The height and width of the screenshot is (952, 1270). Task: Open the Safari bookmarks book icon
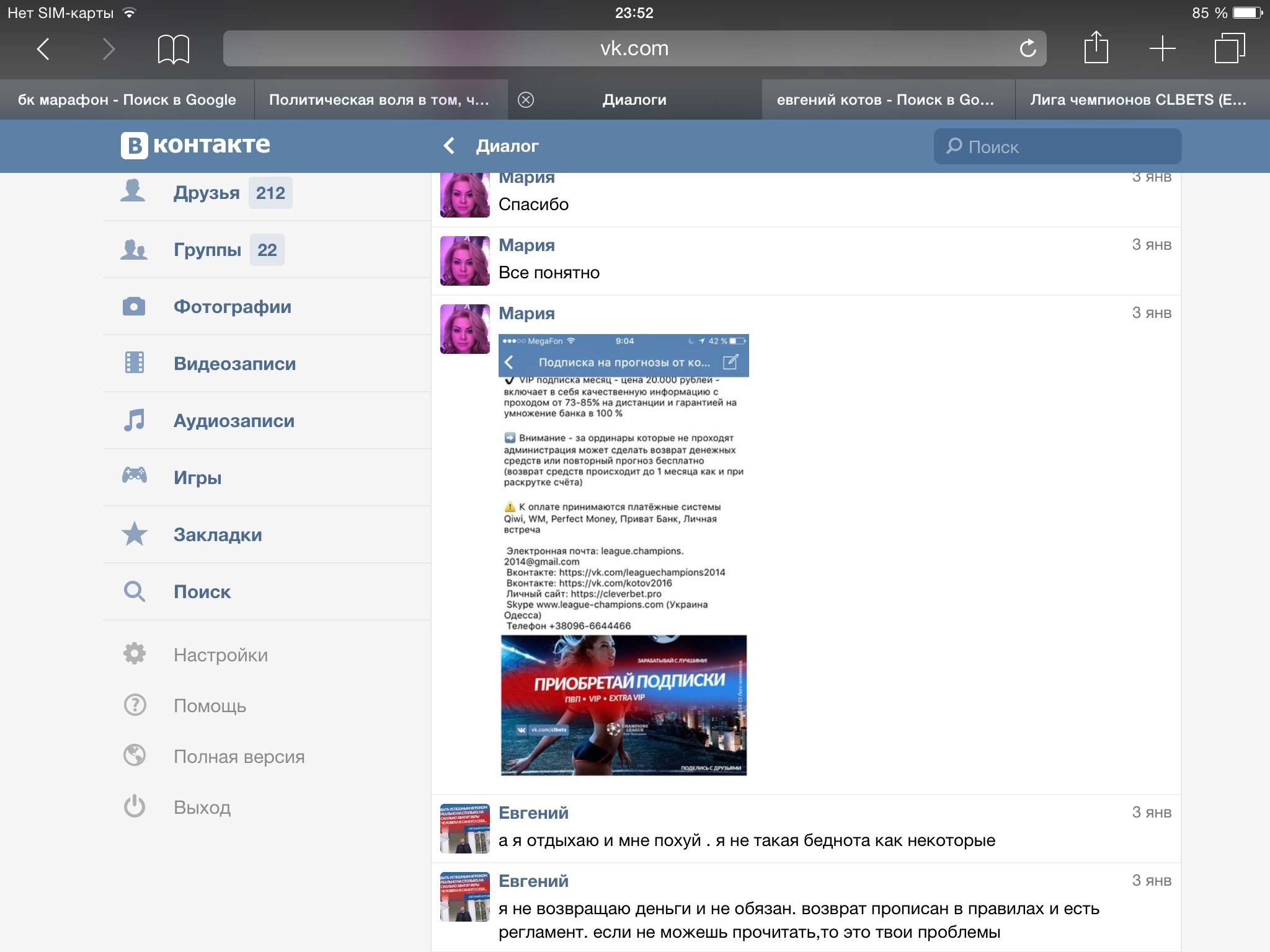pos(173,49)
